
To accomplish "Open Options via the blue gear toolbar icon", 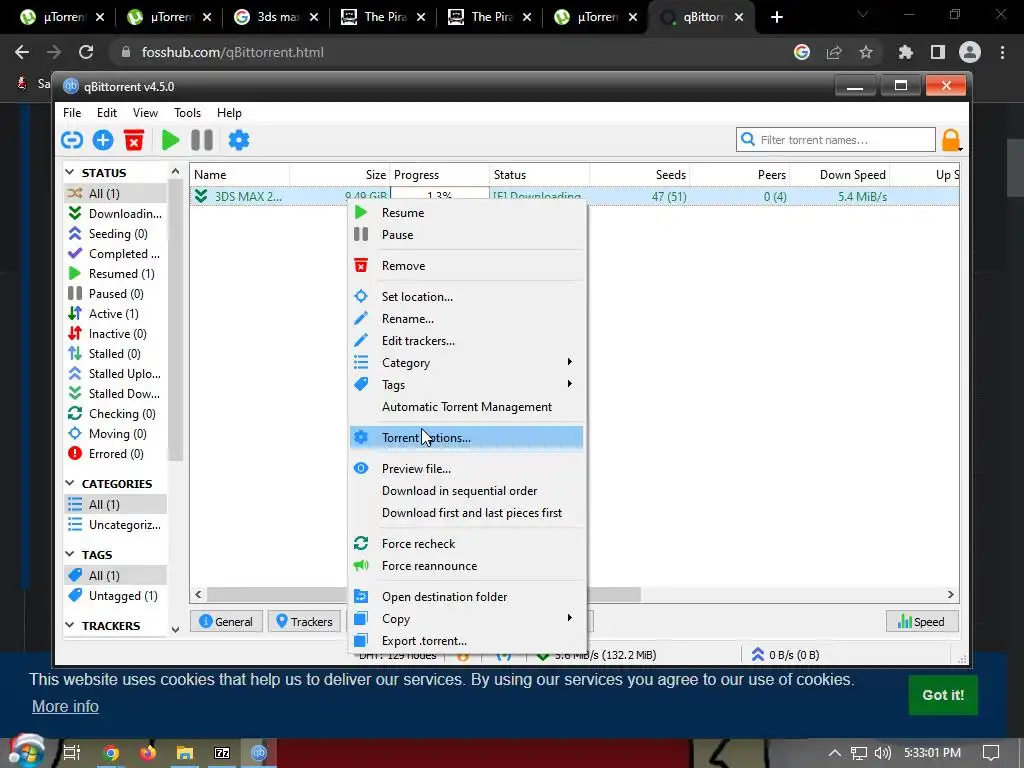I will tap(239, 140).
